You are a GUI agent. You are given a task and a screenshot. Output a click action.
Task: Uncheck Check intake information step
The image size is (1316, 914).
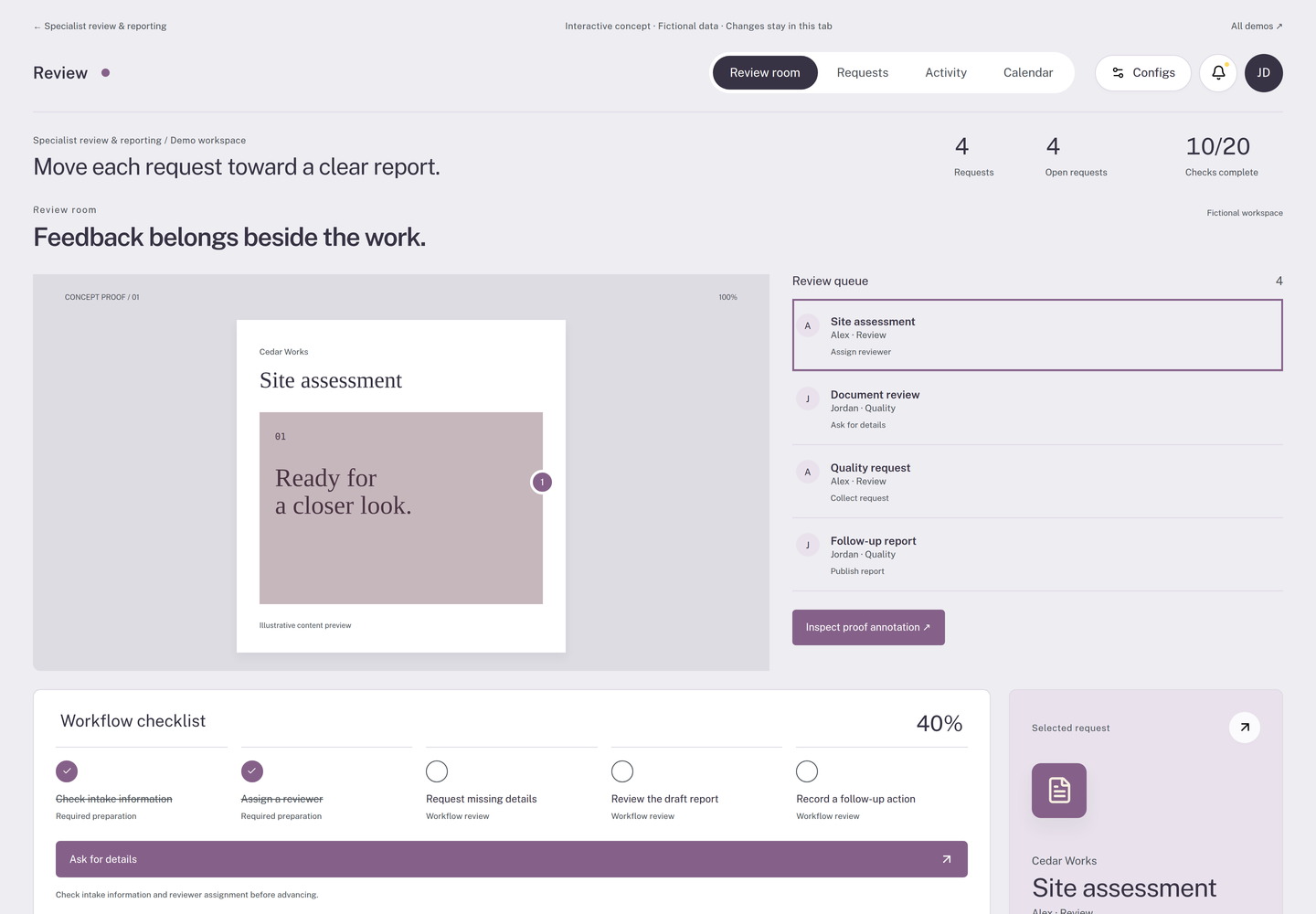(x=67, y=771)
